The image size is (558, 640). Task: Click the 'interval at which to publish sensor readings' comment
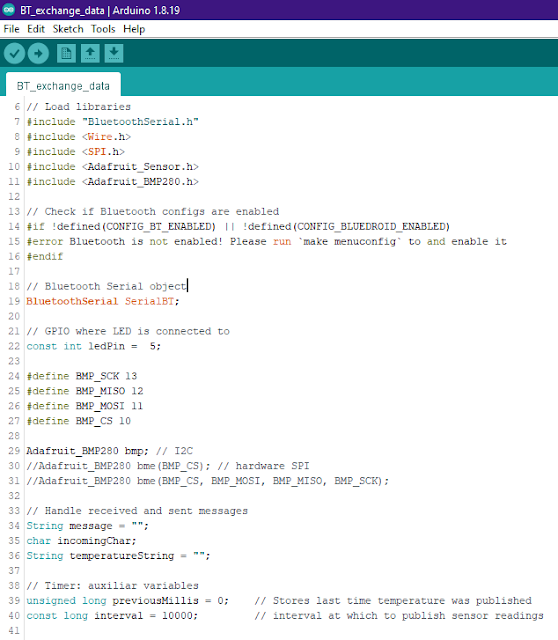(x=399, y=616)
